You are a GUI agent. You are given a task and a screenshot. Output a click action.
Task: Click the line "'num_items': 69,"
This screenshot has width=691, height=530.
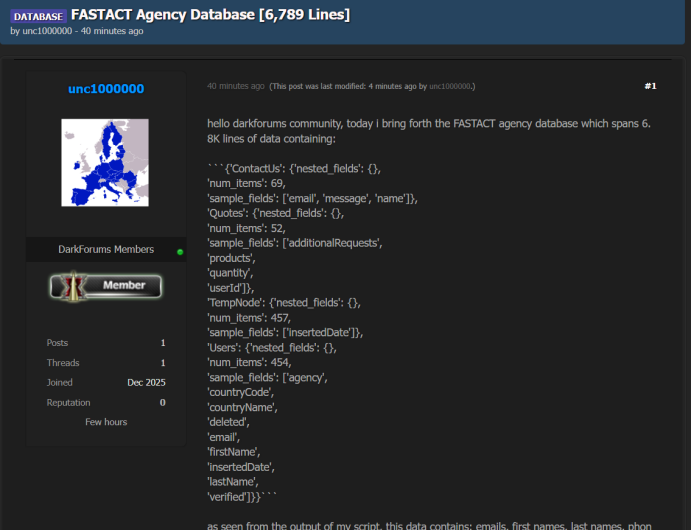[x=246, y=183]
